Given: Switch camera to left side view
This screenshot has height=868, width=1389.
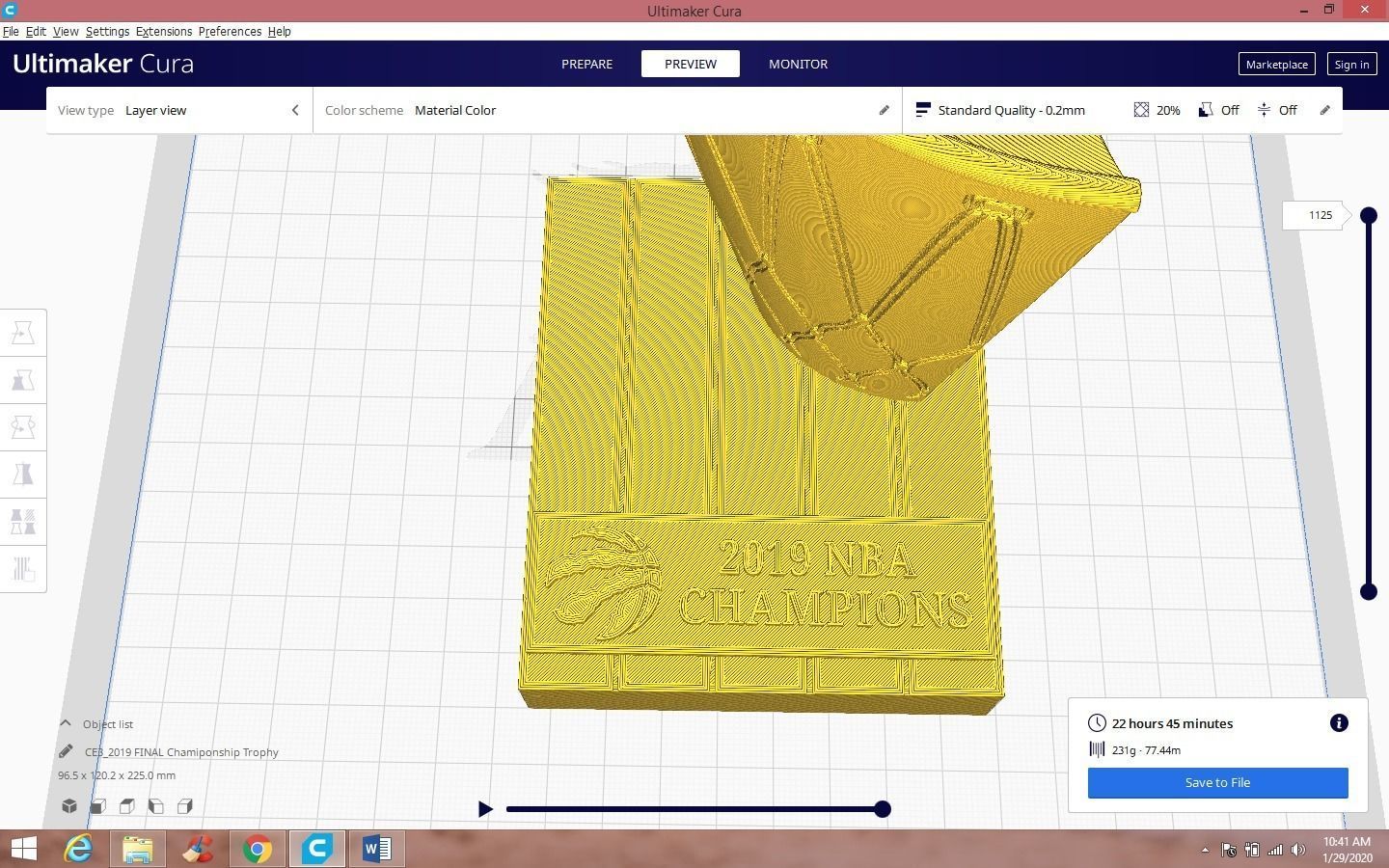Looking at the screenshot, I should 156,806.
